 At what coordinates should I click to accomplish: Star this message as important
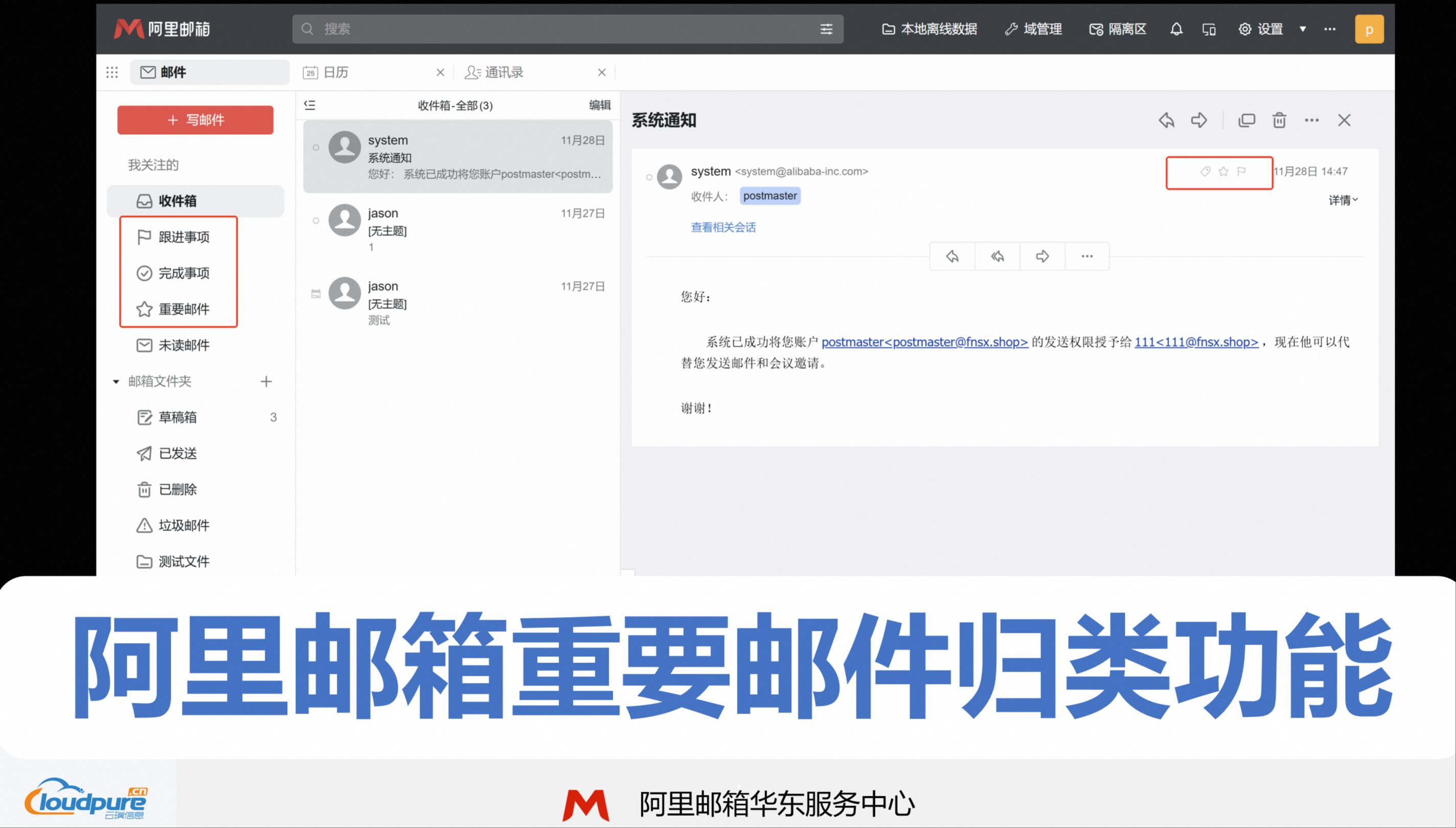[1223, 171]
